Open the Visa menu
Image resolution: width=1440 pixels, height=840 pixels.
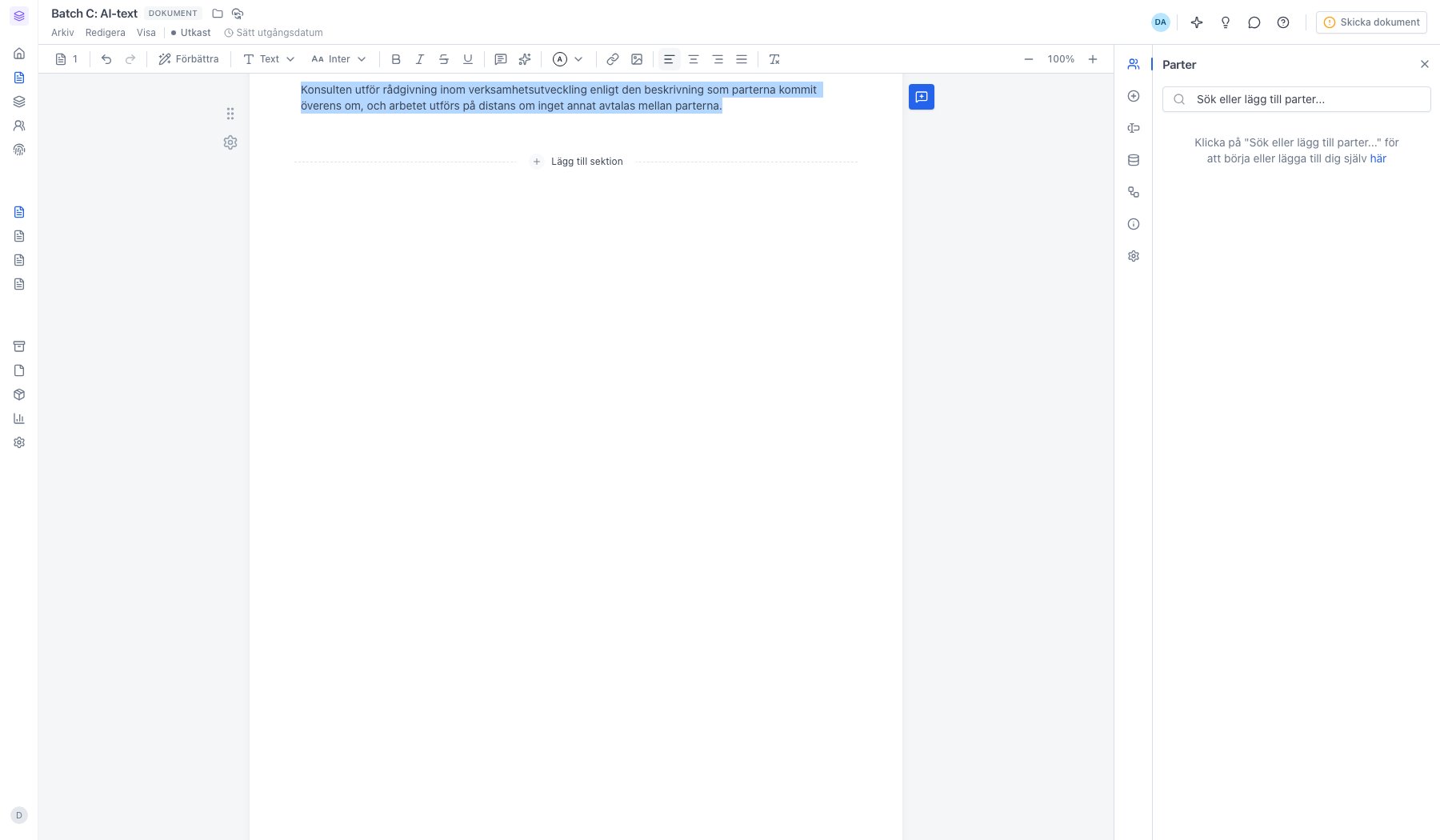[x=146, y=33]
